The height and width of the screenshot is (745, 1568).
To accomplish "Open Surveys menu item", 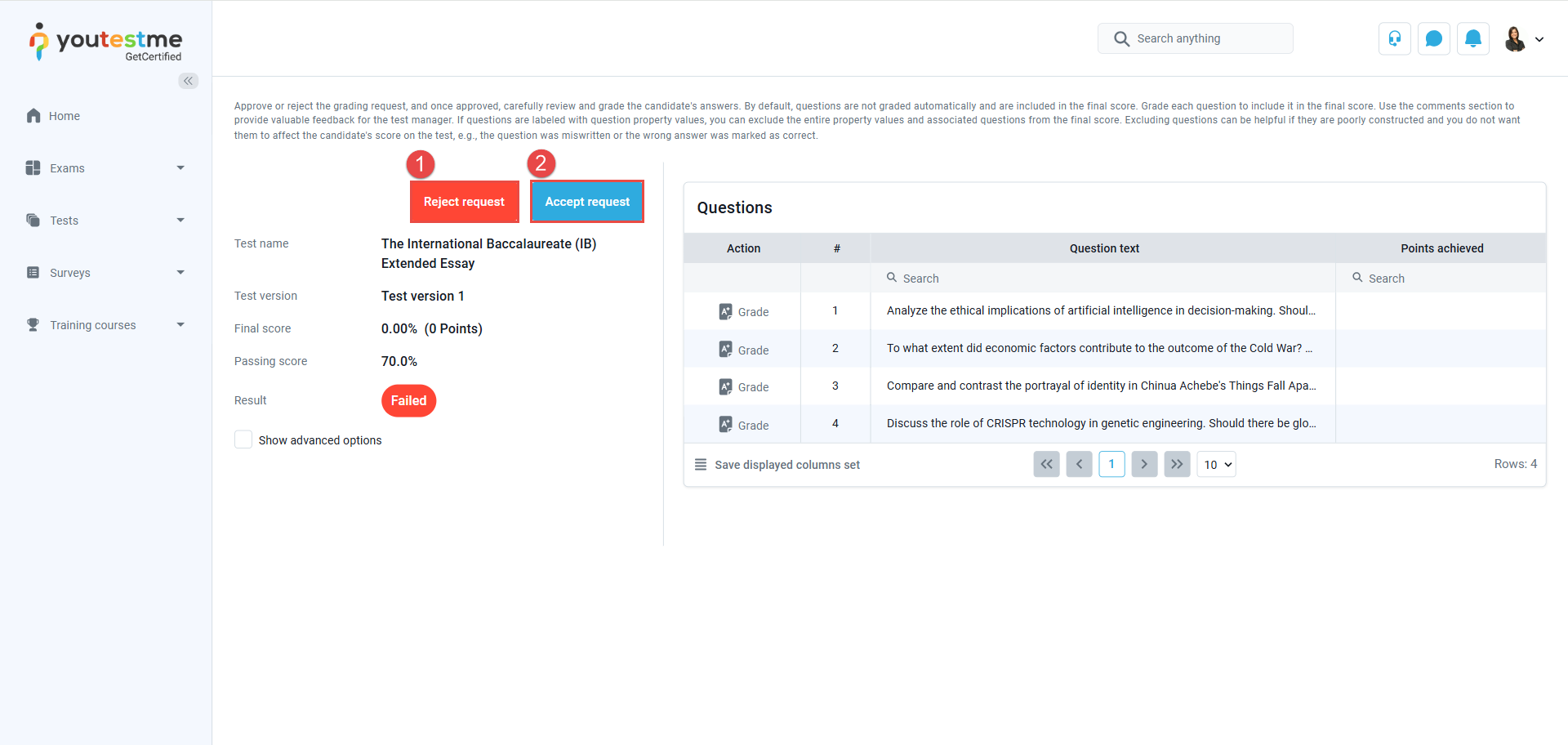I will tap(70, 273).
